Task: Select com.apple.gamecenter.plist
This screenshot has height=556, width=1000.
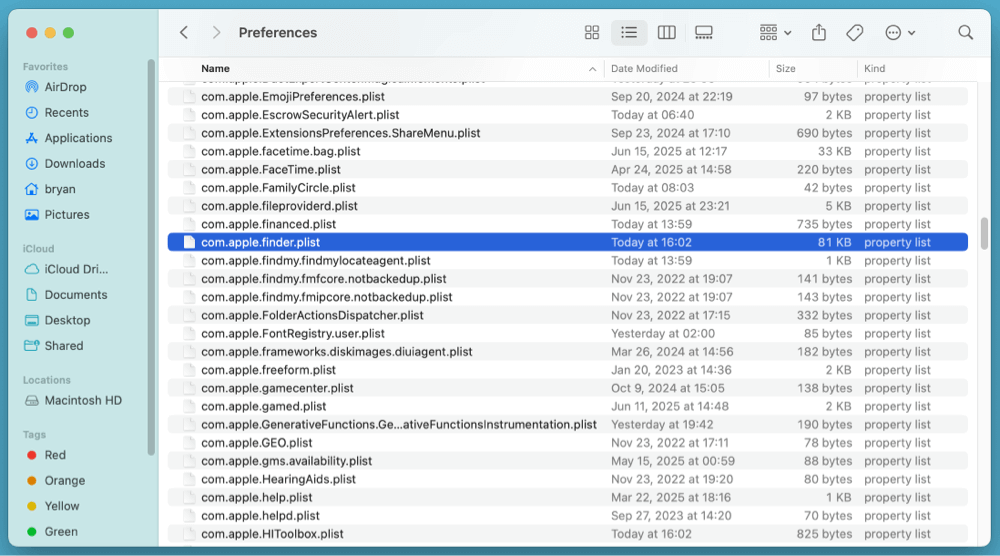Action: coord(568,388)
